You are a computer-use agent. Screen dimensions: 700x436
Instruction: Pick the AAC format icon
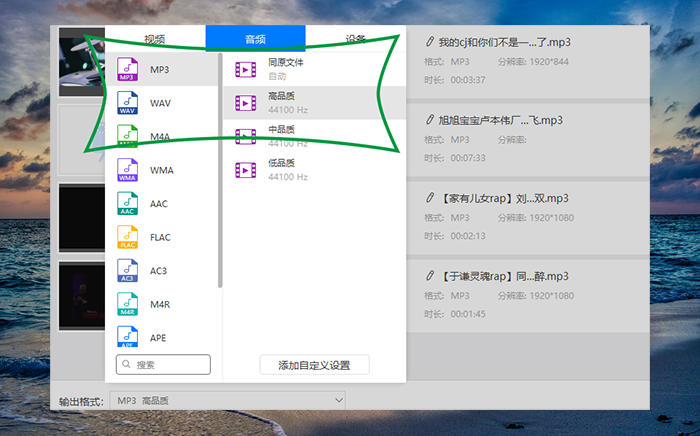[x=127, y=203]
